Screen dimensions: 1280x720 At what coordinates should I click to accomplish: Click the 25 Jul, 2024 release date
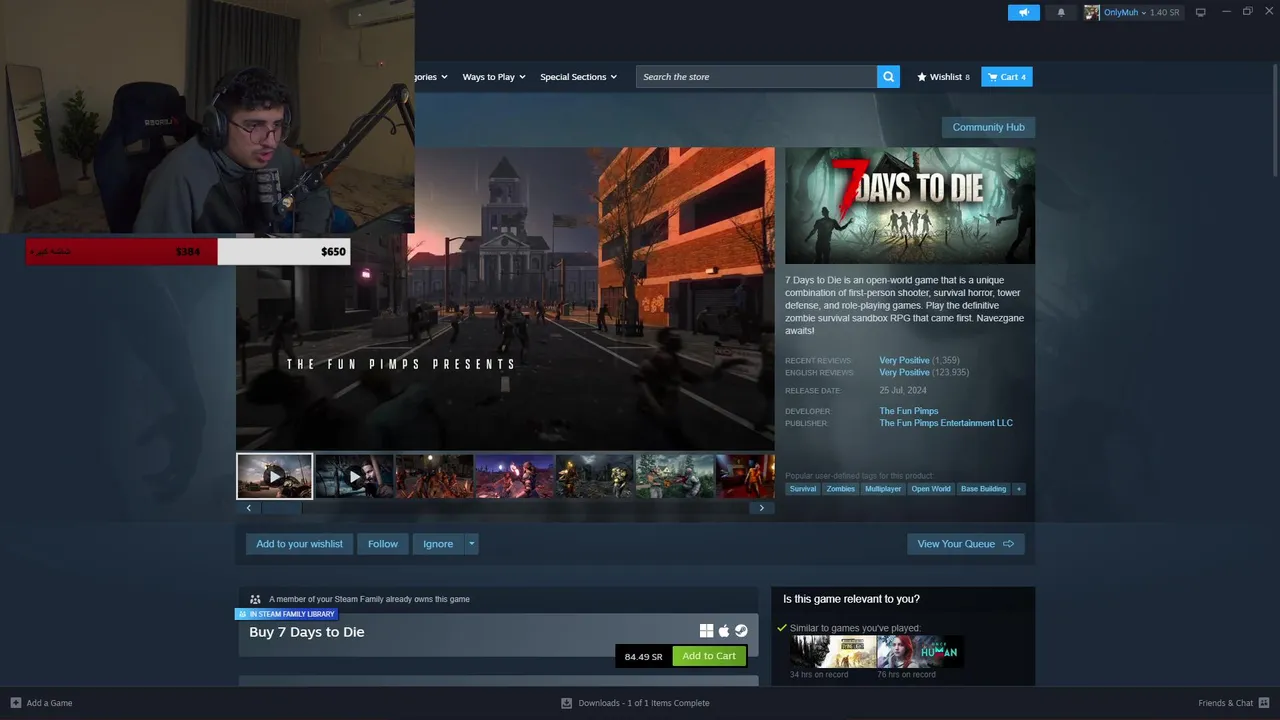(902, 391)
